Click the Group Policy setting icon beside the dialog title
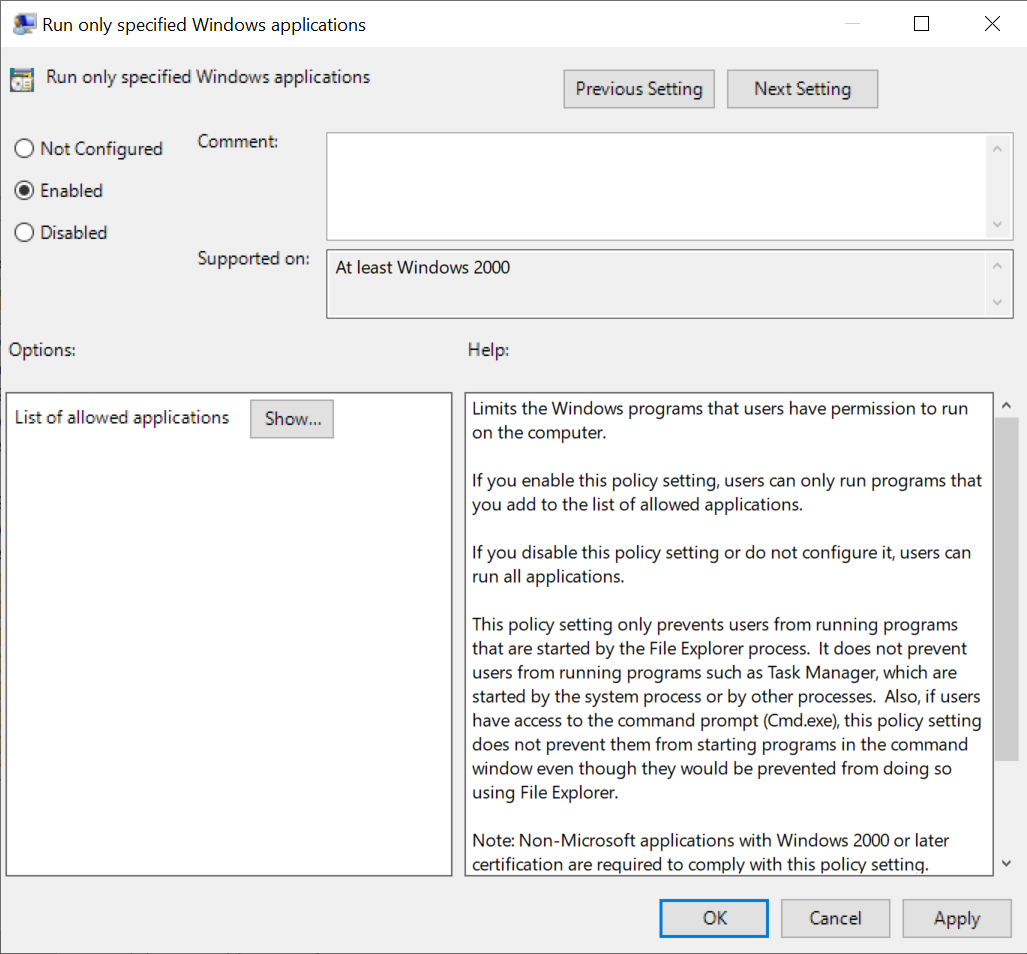The image size is (1027, 954). pos(22,77)
